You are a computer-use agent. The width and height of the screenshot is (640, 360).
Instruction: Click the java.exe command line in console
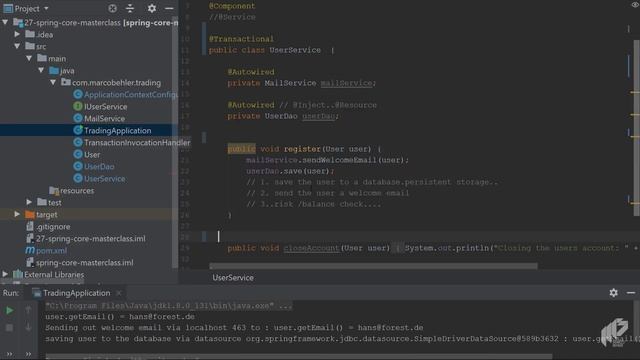pyautogui.click(x=169, y=306)
